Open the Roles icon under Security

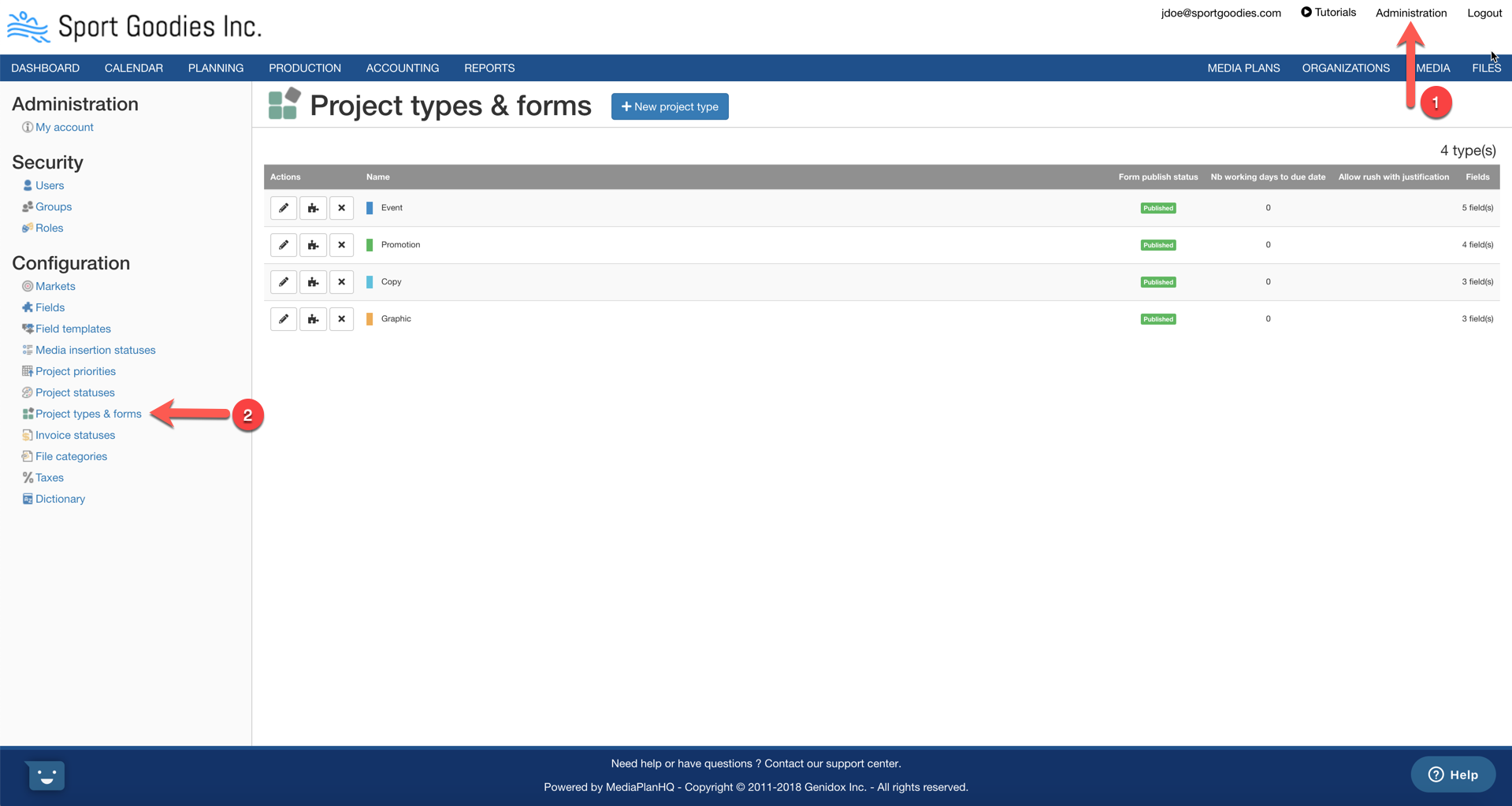click(x=28, y=228)
